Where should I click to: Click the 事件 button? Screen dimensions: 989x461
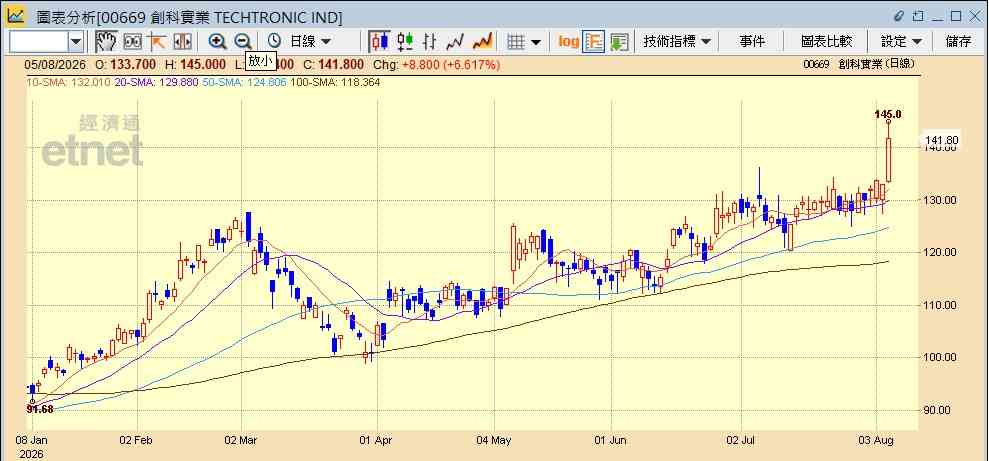click(x=752, y=42)
